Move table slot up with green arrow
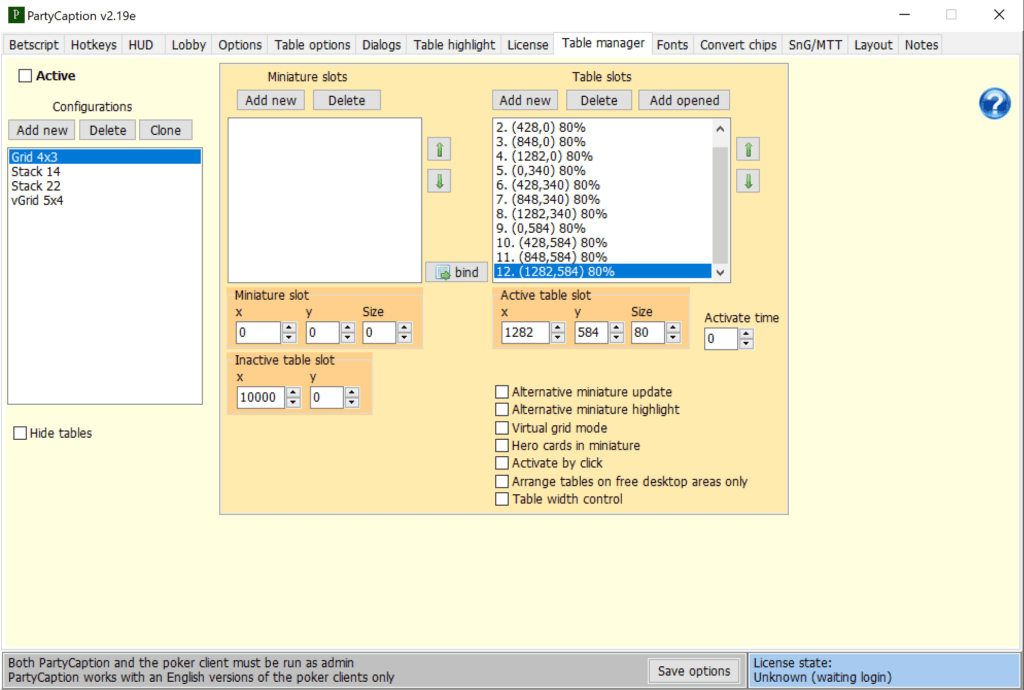The height and width of the screenshot is (690, 1024). [x=748, y=149]
